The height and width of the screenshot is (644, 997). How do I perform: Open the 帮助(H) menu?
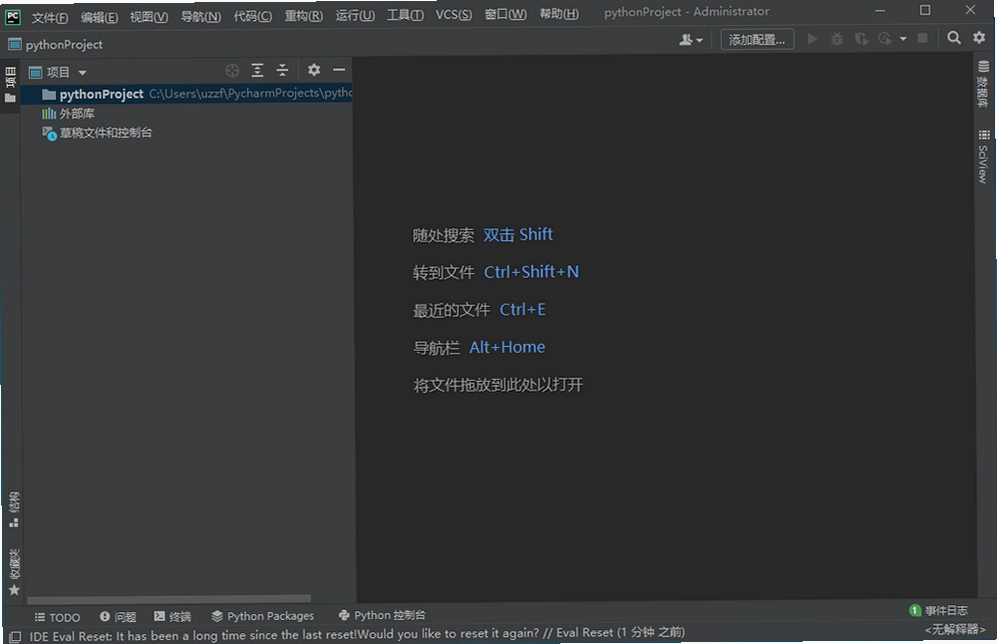(559, 14)
